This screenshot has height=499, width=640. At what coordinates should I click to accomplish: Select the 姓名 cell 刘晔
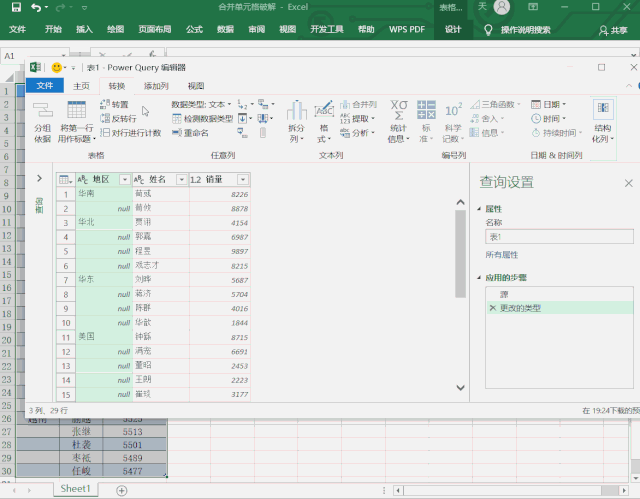[x=161, y=280]
